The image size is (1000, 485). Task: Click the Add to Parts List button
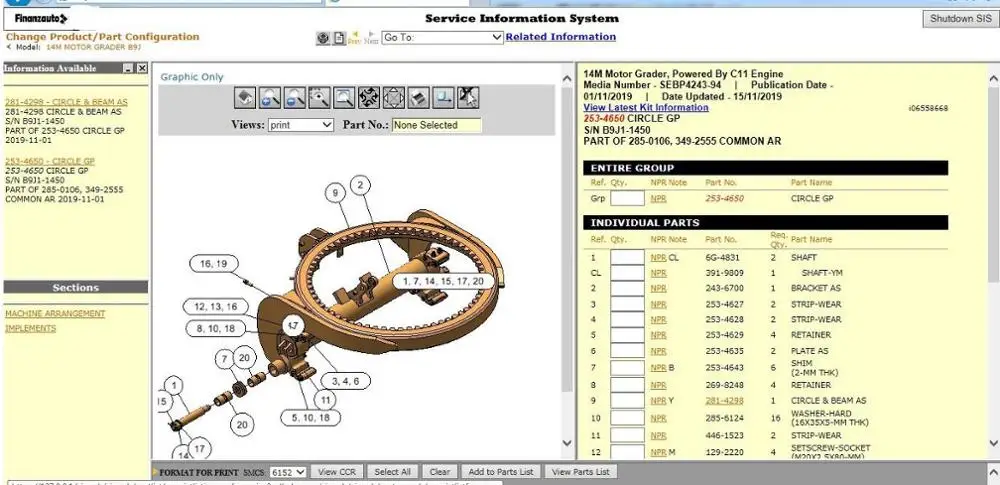pyautogui.click(x=501, y=472)
